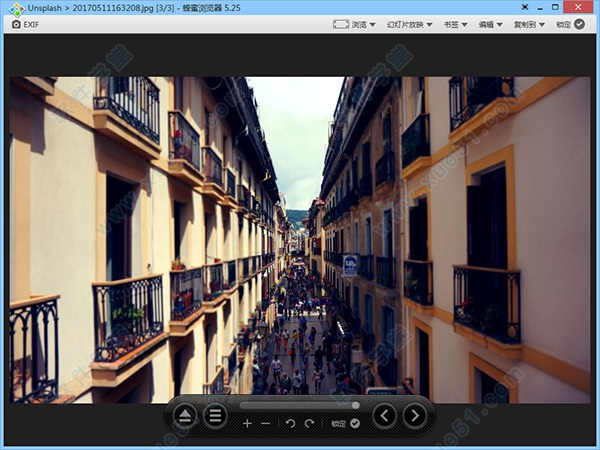Click the EXIF button label
600x450 pixels.
(31, 24)
